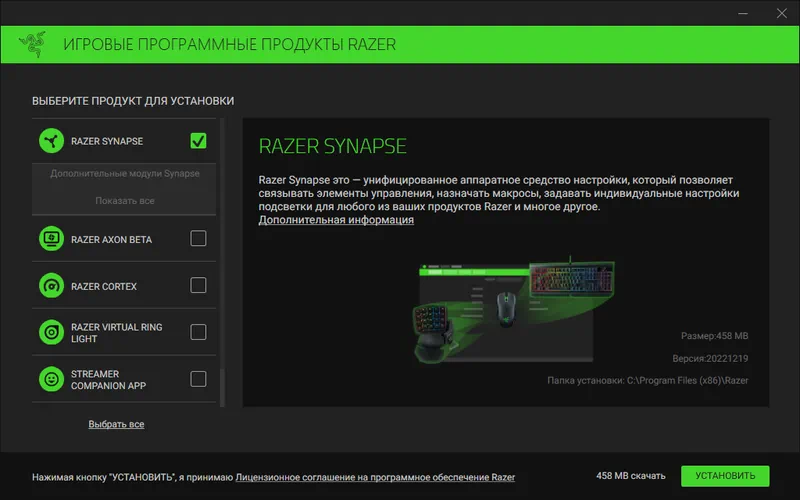Select the RAZER SYNAPSE product row label
Screen dimensions: 800x500
click(x=107, y=141)
